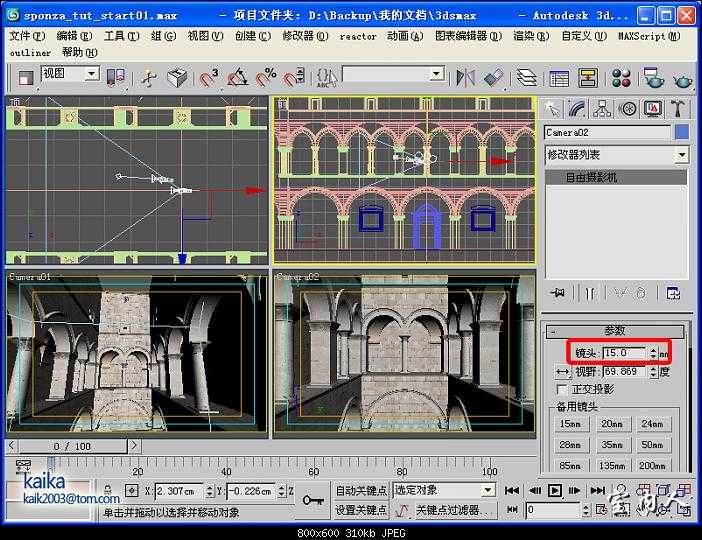
Task: Open the 修改器列表 modifier list dropdown
Action: 681,155
